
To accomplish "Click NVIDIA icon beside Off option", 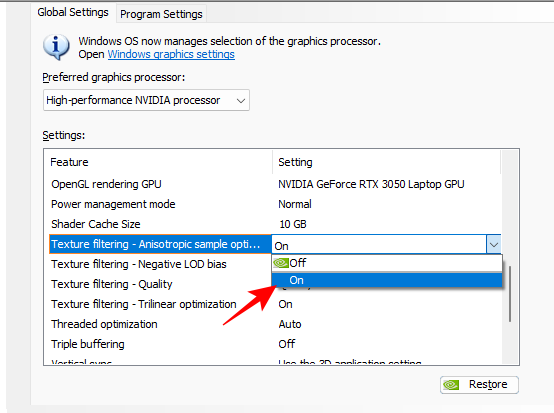I will pyautogui.click(x=281, y=263).
